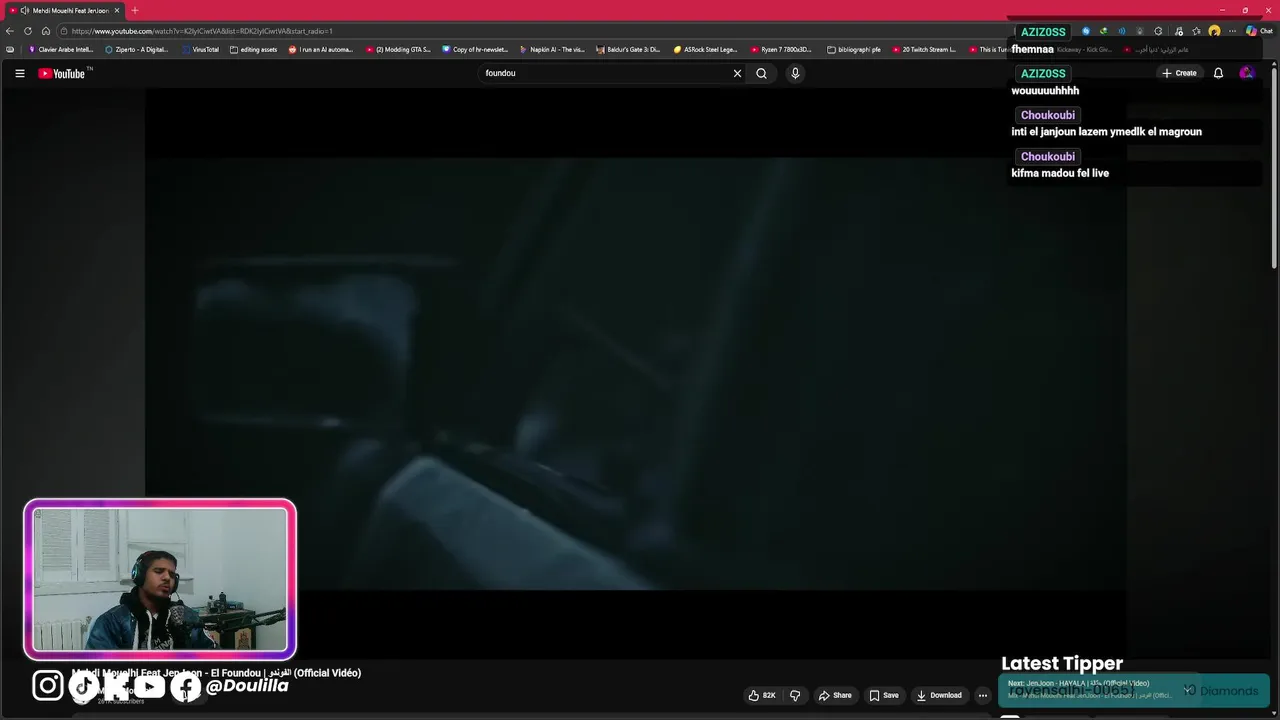Open the Modding GTA bookmark
This screenshot has width=1280, height=720.
[x=398, y=49]
